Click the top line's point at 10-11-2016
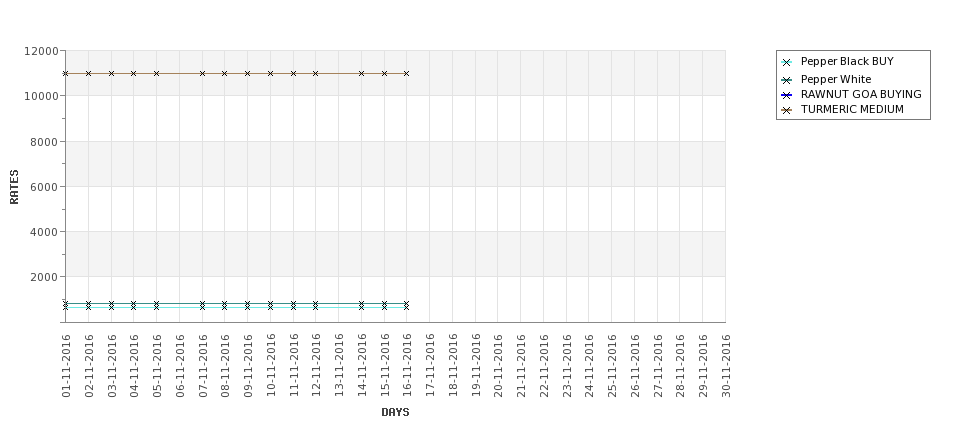975x429 pixels. (270, 73)
